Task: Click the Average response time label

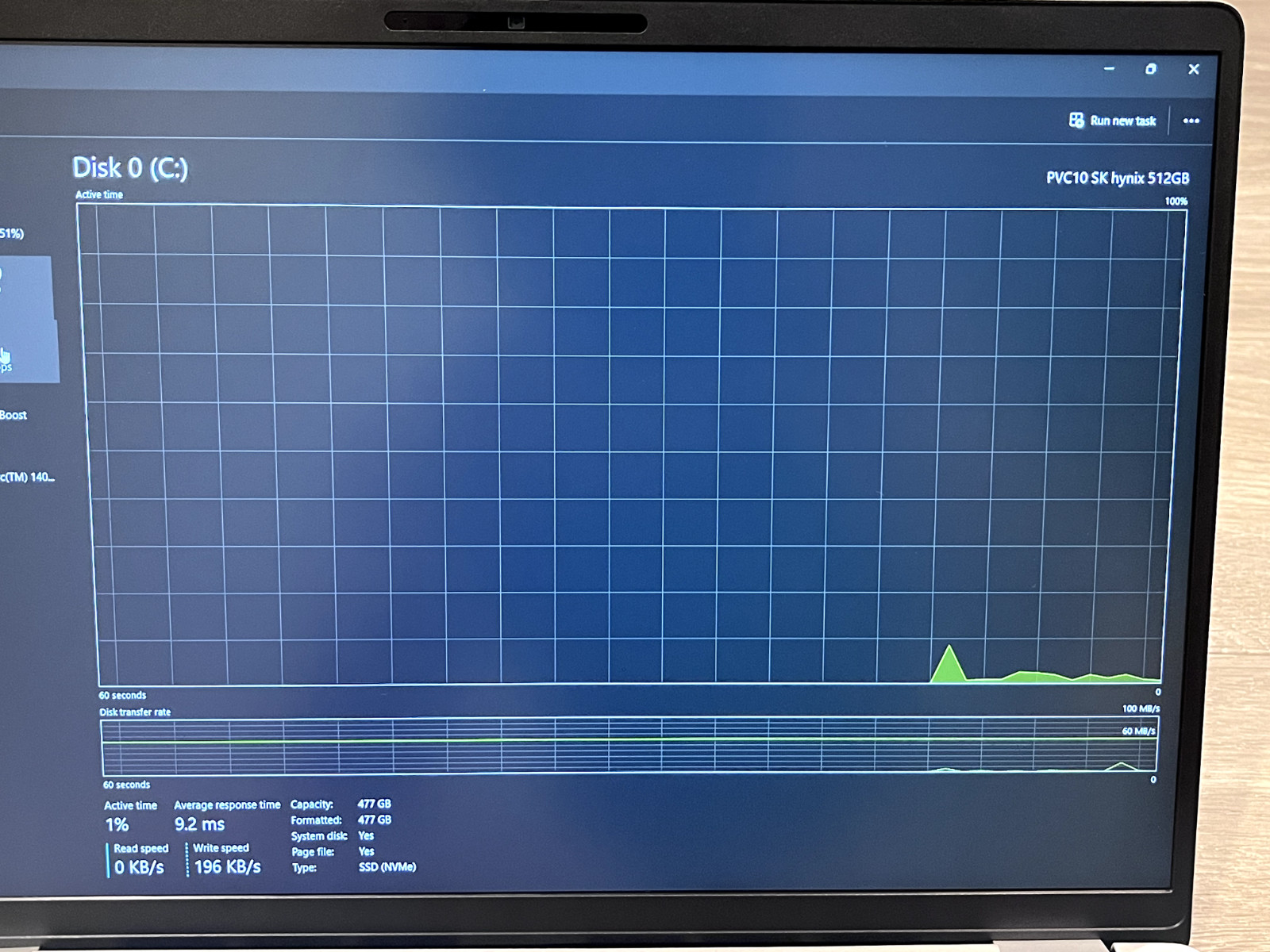Action: pos(227,804)
